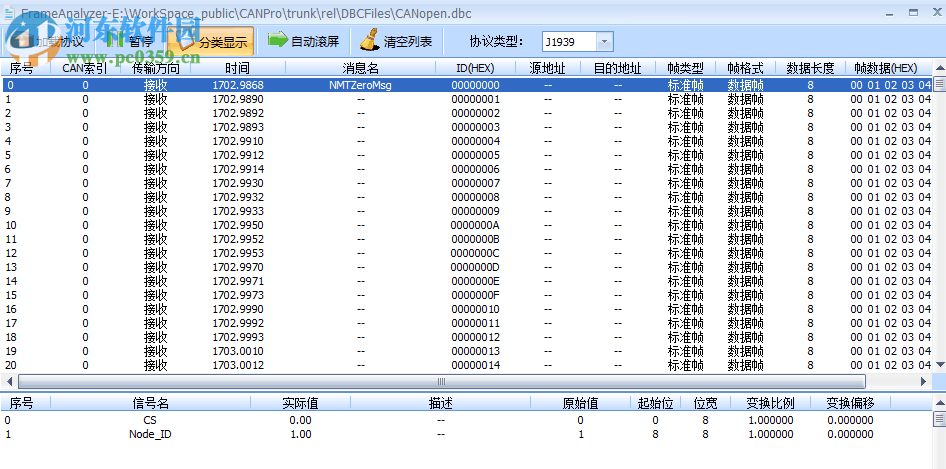946x469 pixels.
Task: Click the 消息名 column header
Action: tap(360, 68)
